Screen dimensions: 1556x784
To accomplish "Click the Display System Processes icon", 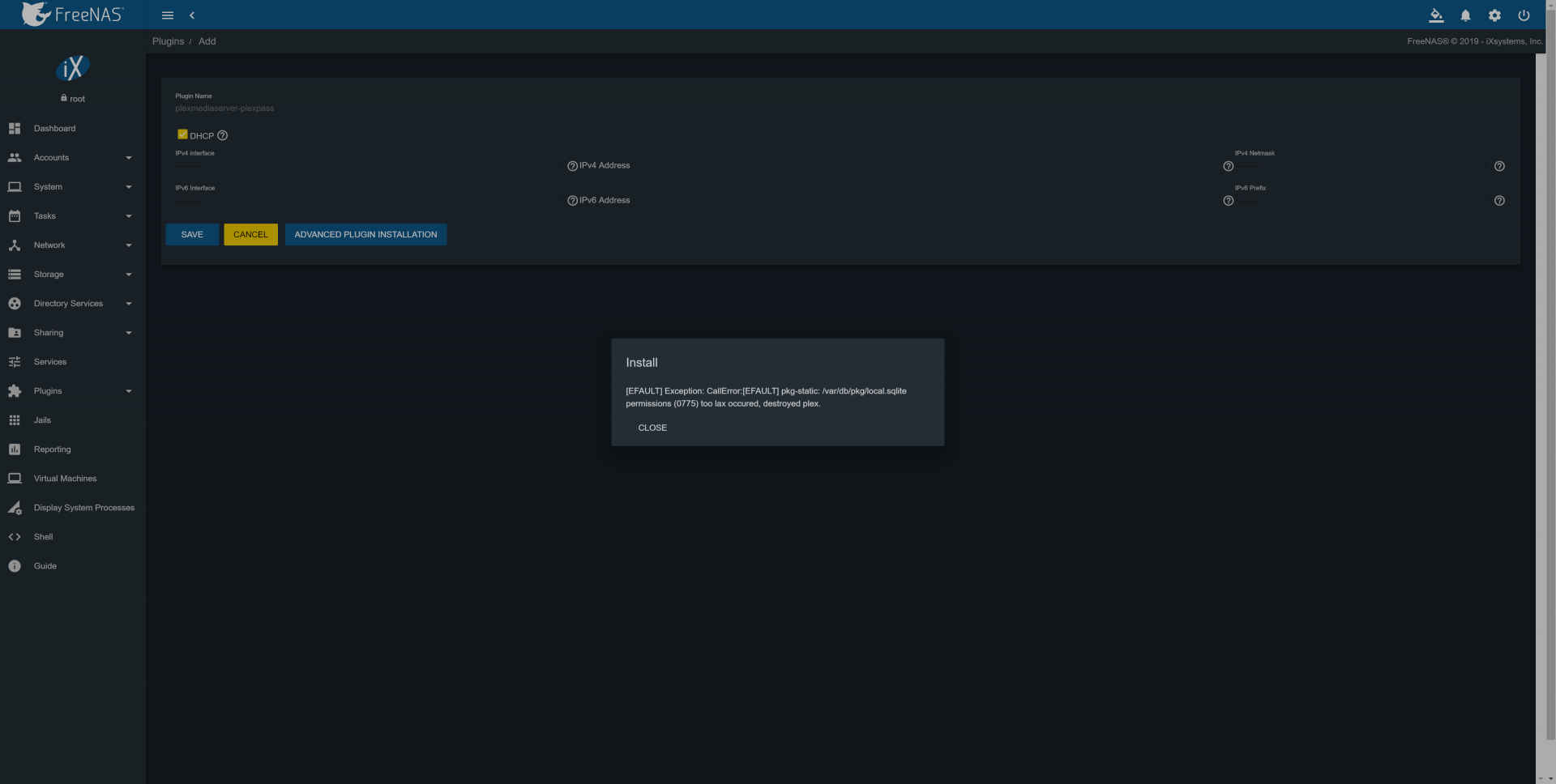I will pos(15,508).
